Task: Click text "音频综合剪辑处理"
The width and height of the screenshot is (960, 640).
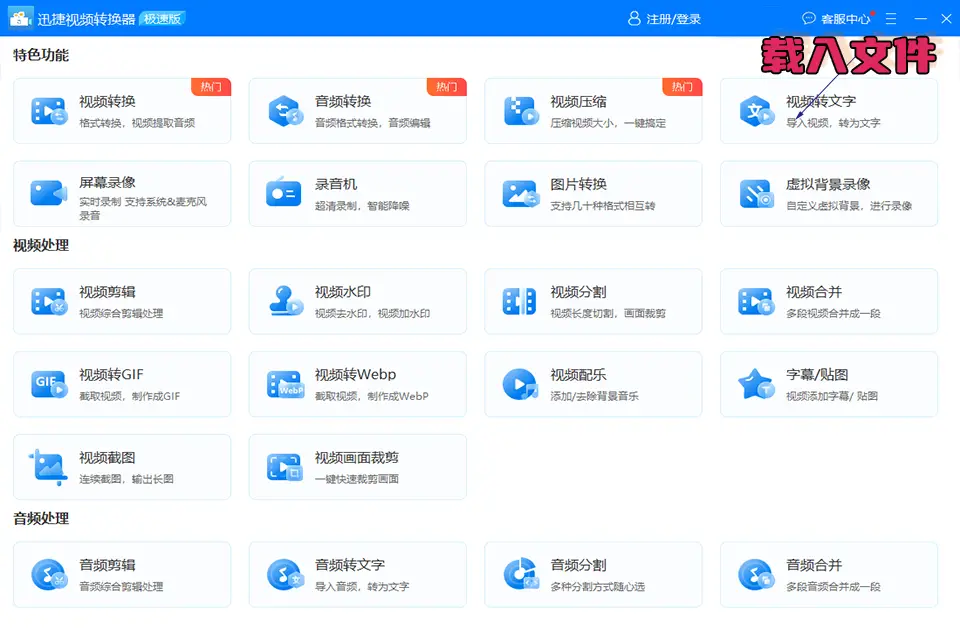Action: tap(121, 586)
